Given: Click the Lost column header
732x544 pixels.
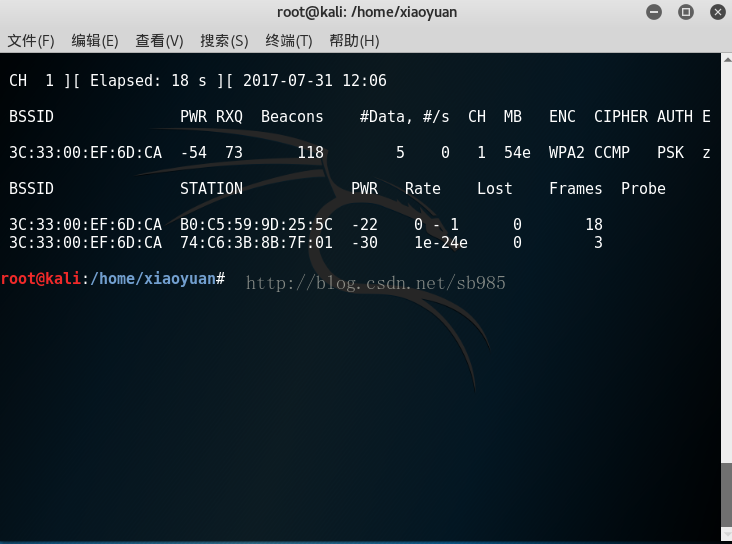Looking at the screenshot, I should tap(495, 188).
